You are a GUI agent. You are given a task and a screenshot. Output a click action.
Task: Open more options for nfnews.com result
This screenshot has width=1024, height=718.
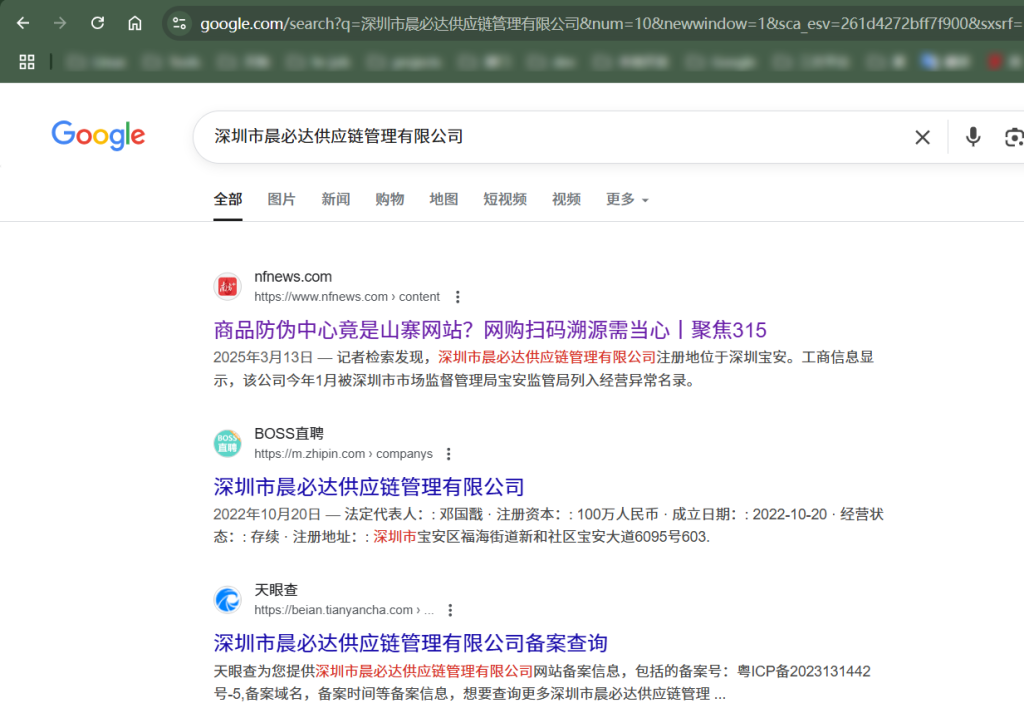coord(458,297)
